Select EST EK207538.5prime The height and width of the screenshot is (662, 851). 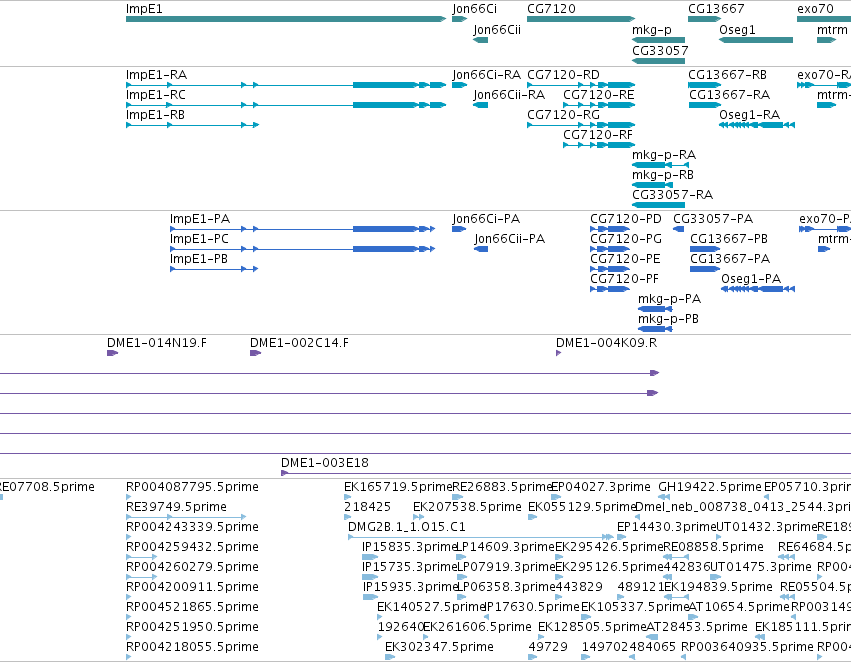click(418, 517)
